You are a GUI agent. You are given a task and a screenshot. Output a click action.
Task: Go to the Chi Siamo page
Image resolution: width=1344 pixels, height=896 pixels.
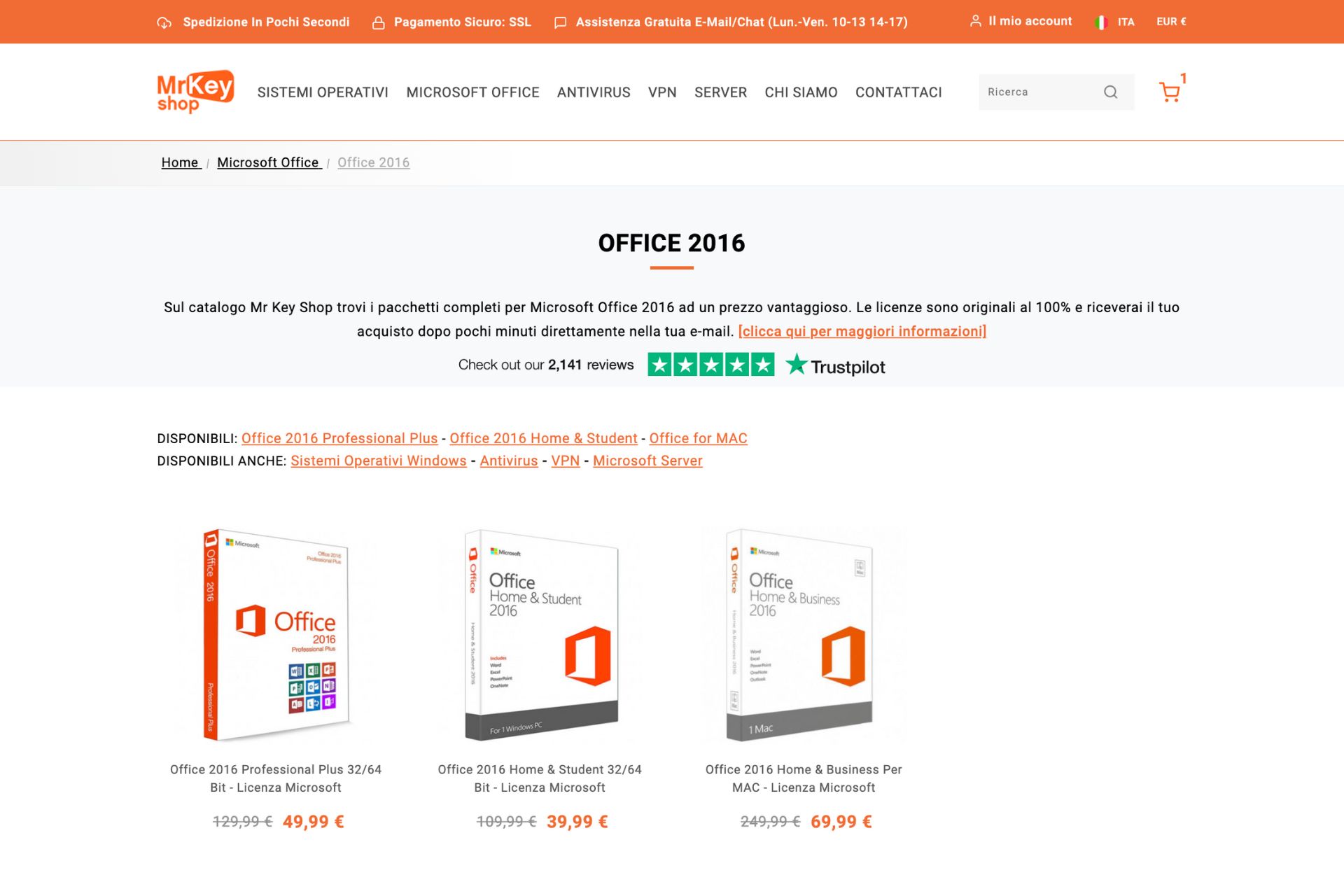801,92
